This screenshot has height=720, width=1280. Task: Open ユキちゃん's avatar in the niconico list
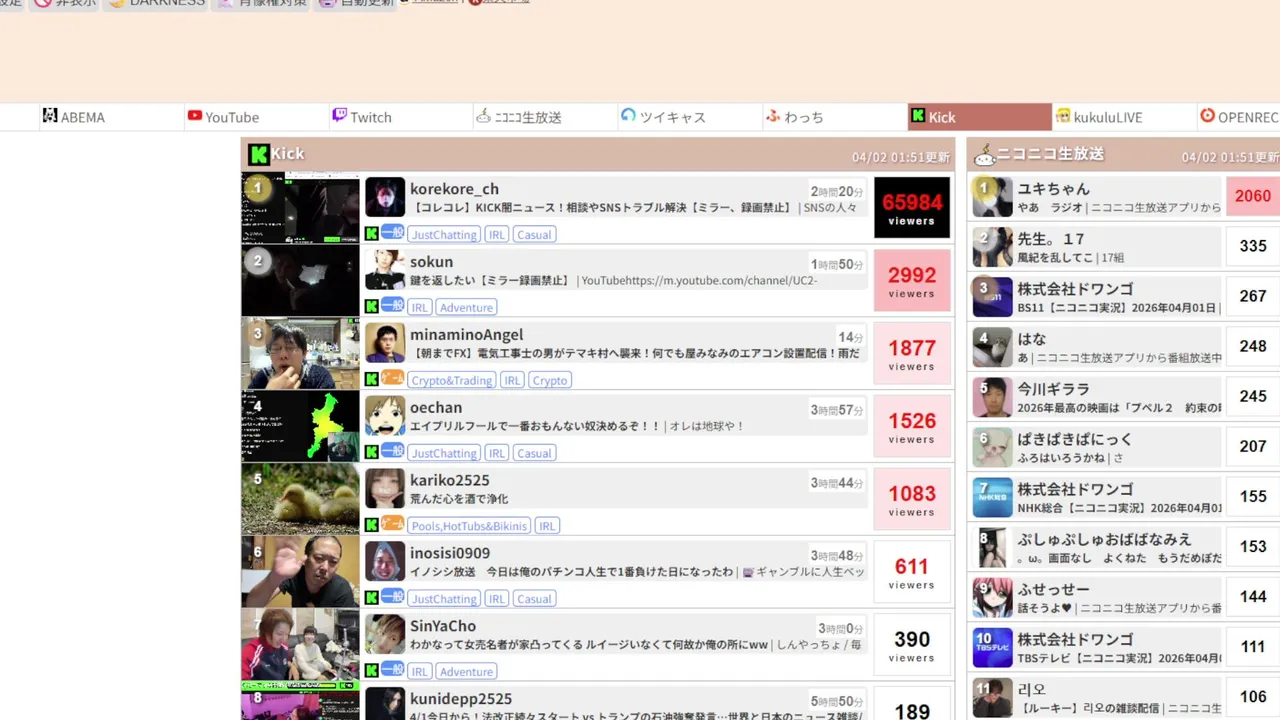993,196
